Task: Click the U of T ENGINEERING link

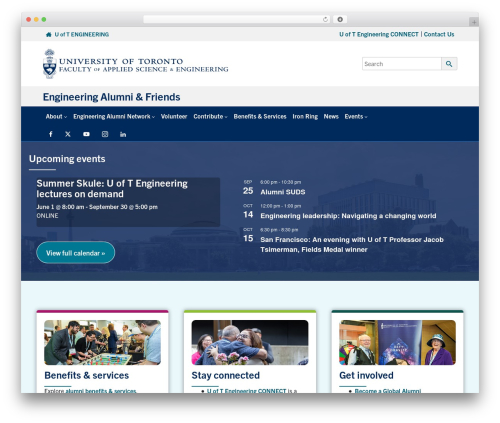Action: point(82,34)
